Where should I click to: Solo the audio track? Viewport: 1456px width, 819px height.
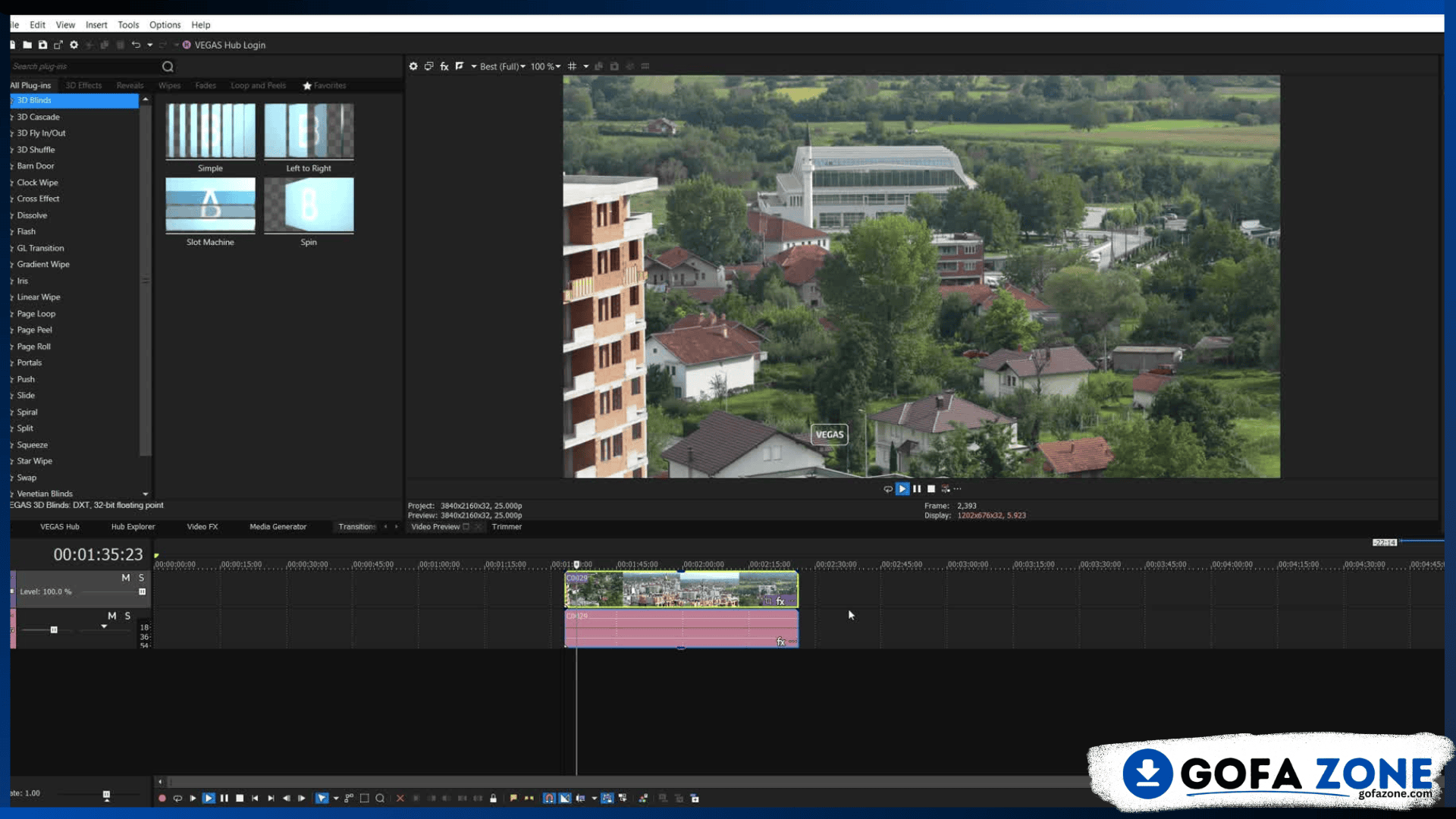click(x=127, y=616)
